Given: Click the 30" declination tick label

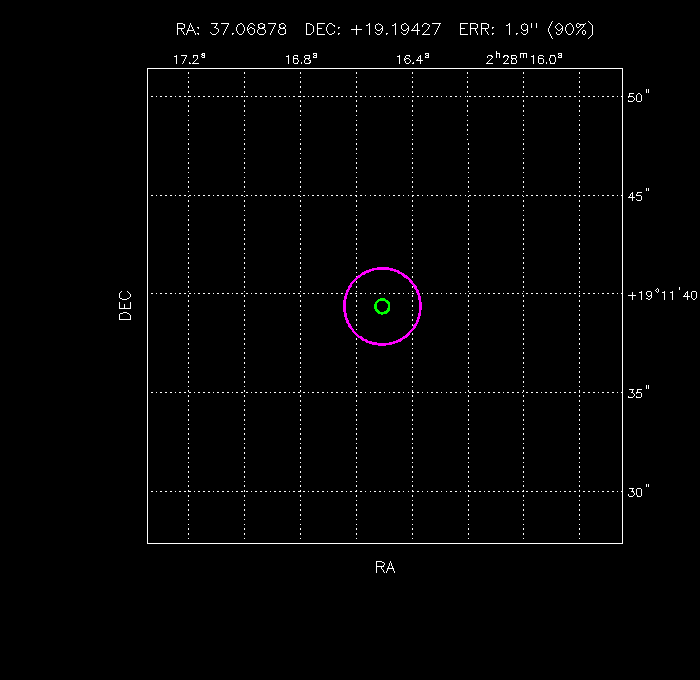Looking at the screenshot, I should click(x=638, y=492).
